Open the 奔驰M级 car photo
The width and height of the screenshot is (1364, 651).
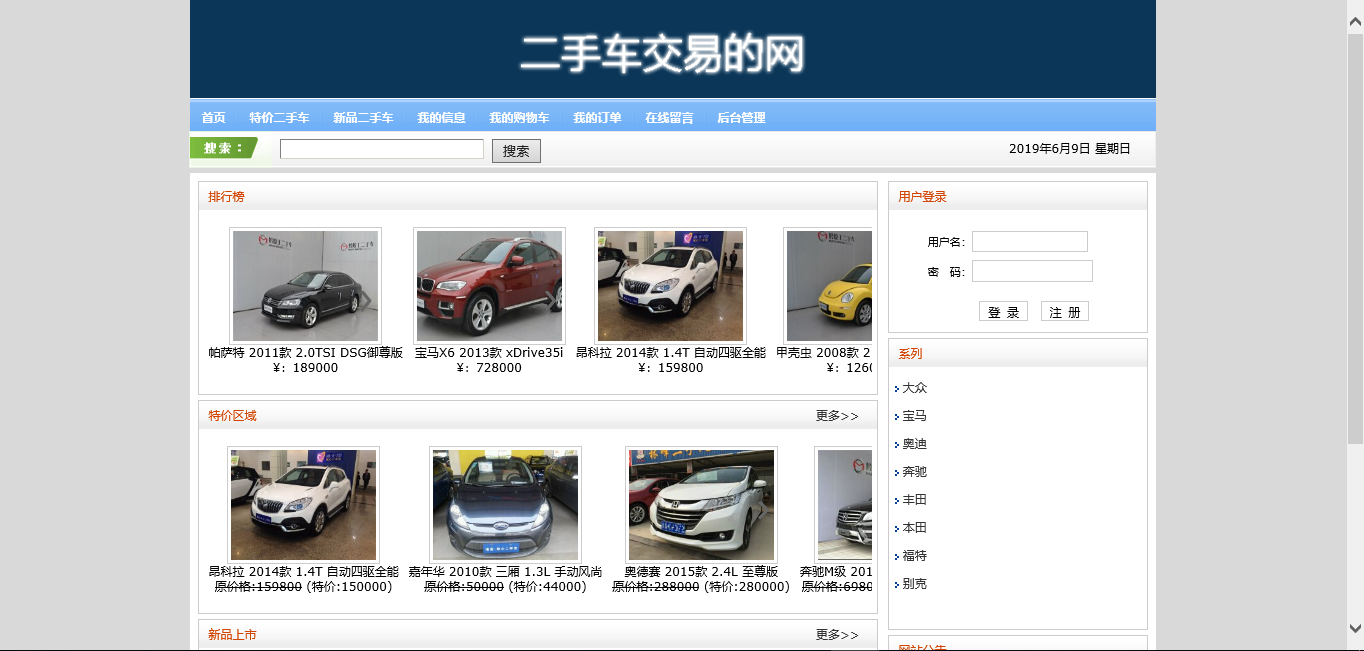pyautogui.click(x=843, y=505)
